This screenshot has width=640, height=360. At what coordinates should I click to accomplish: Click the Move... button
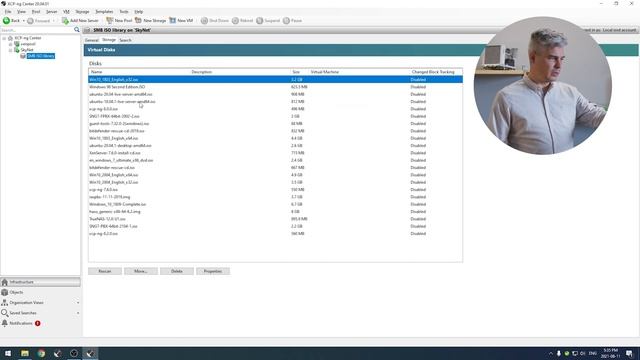click(x=141, y=271)
